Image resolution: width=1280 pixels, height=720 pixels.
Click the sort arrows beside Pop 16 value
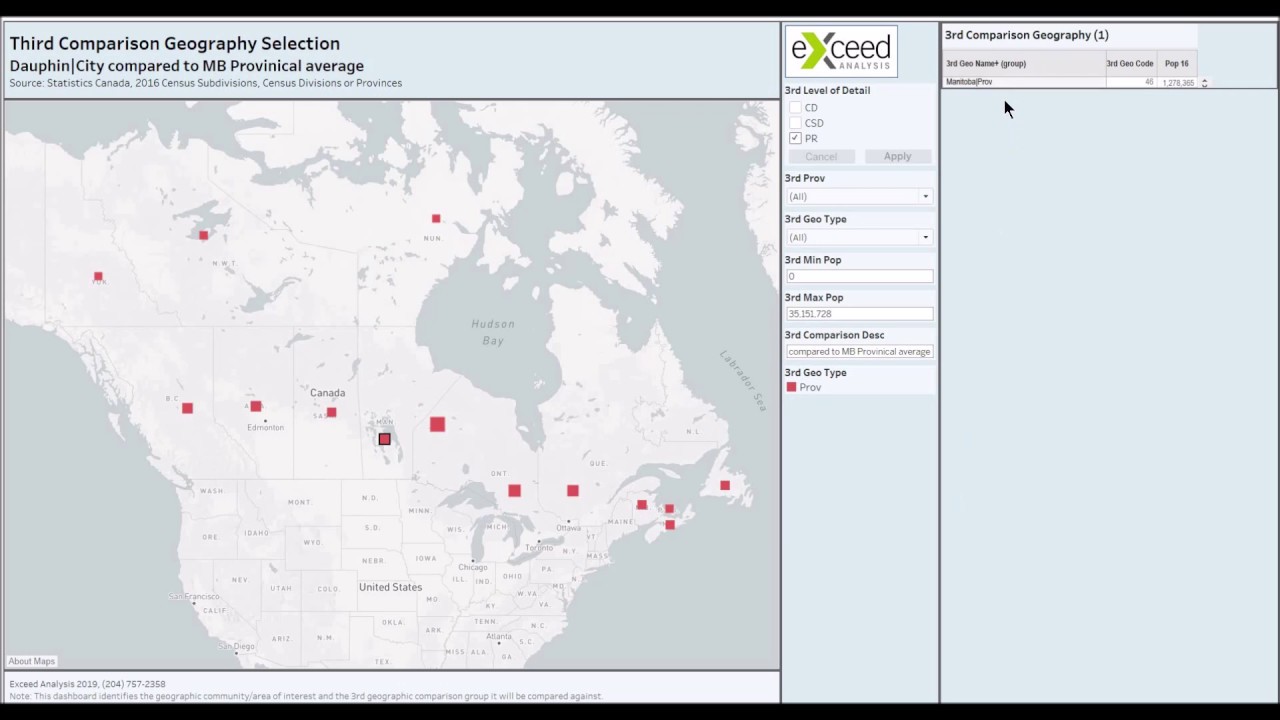(x=1204, y=83)
